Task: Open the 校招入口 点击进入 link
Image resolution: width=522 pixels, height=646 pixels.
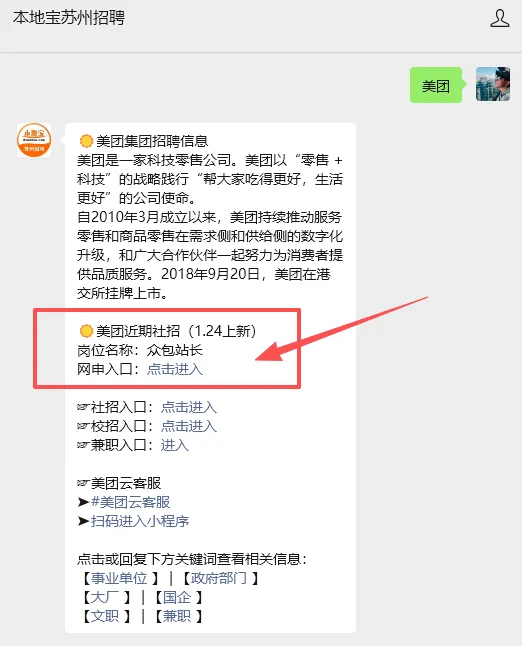Action: [189, 426]
